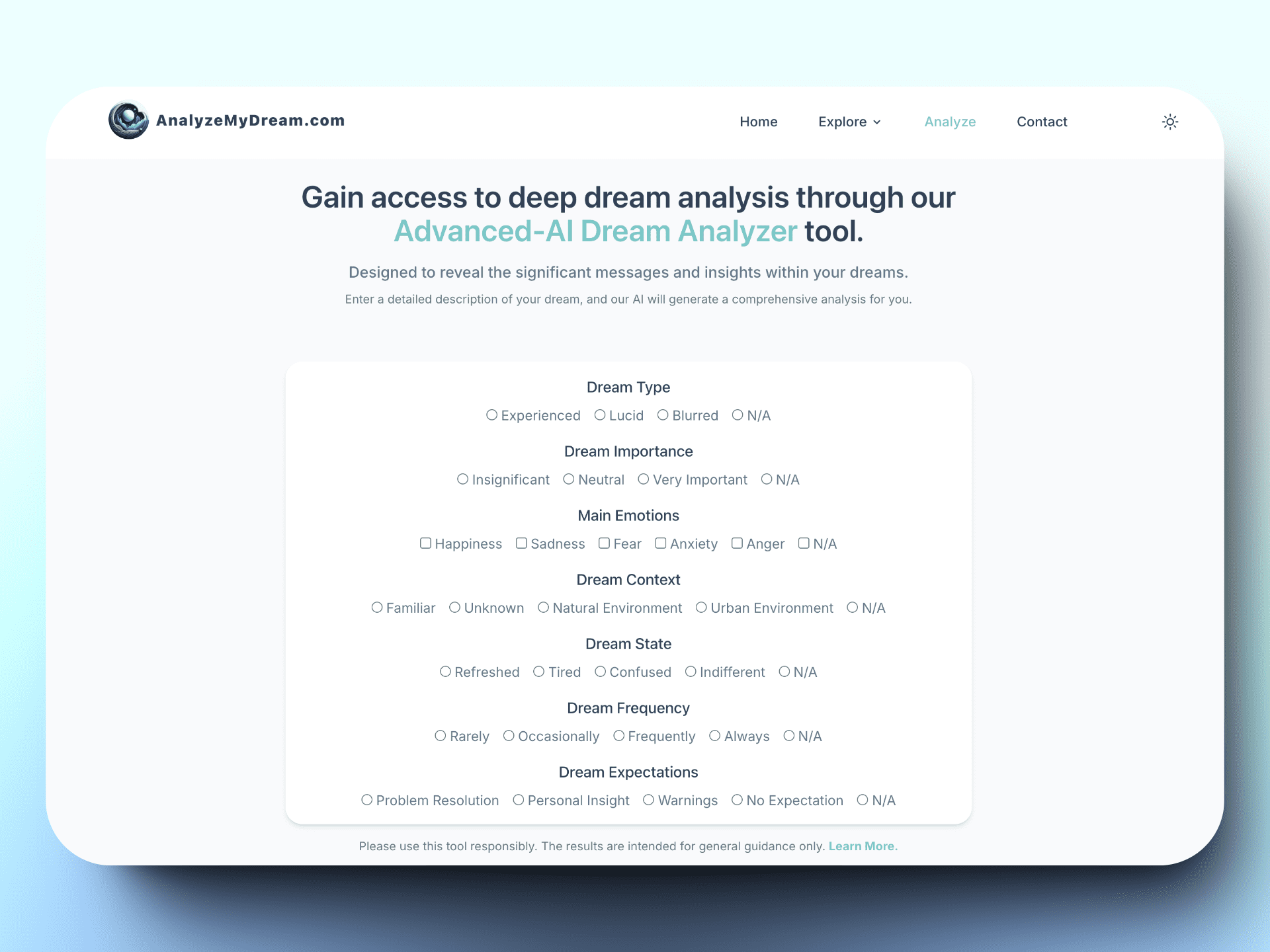Select the Personal Insight dream expectation
Screen dimensions: 1270x952
click(519, 800)
